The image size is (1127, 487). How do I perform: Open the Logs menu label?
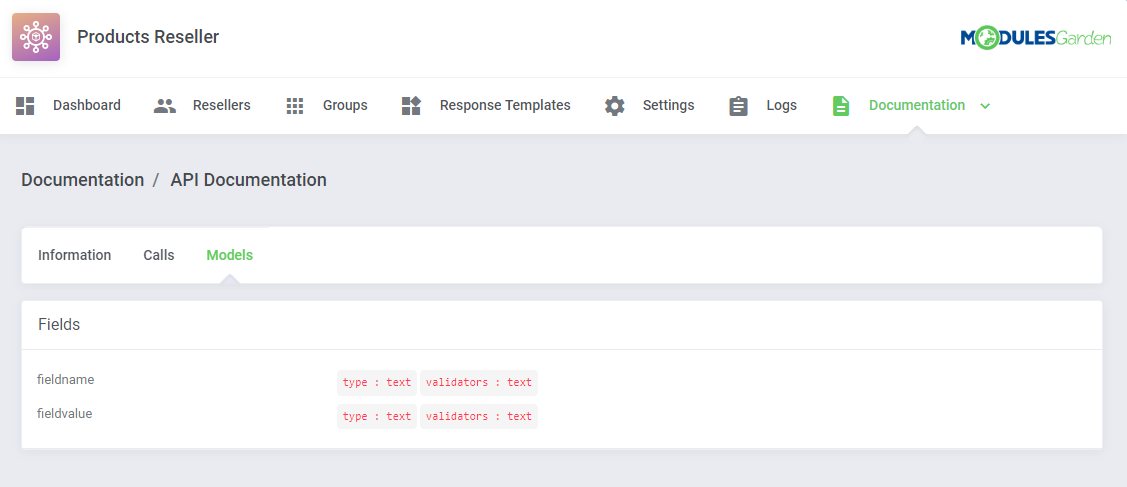pos(781,106)
